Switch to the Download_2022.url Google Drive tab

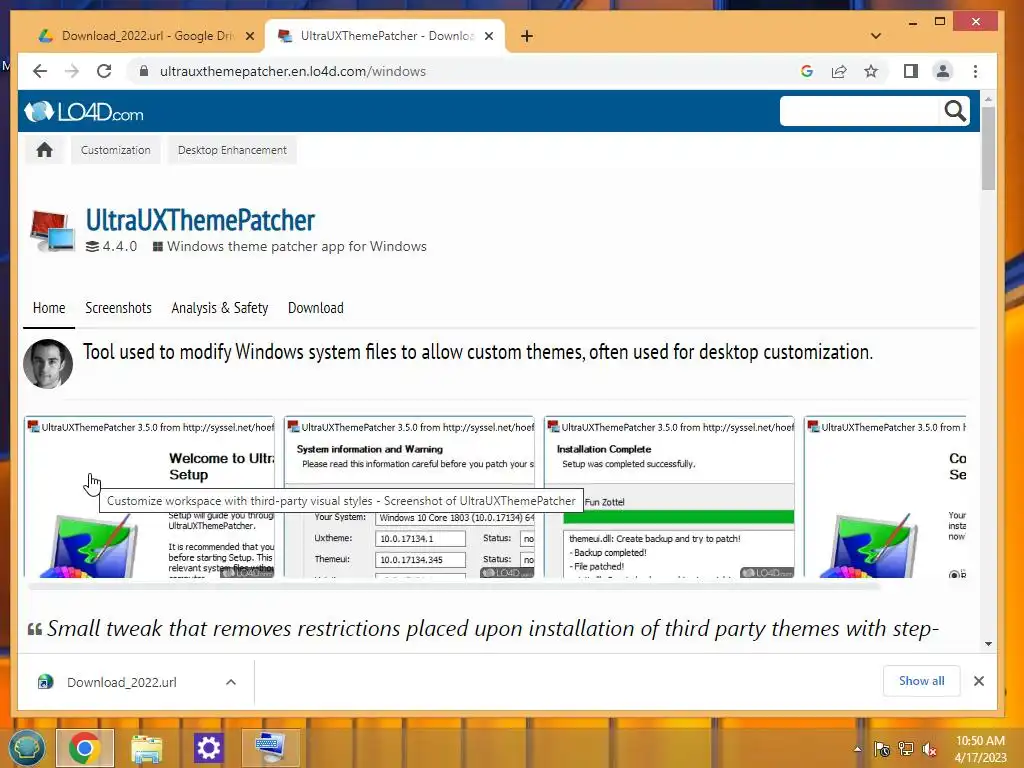coord(137,36)
